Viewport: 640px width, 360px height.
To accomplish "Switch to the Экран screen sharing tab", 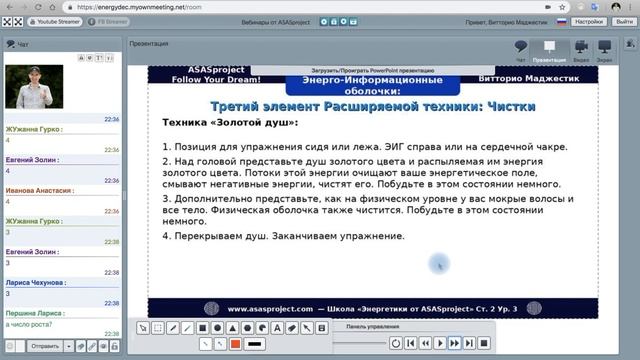I will tap(604, 51).
